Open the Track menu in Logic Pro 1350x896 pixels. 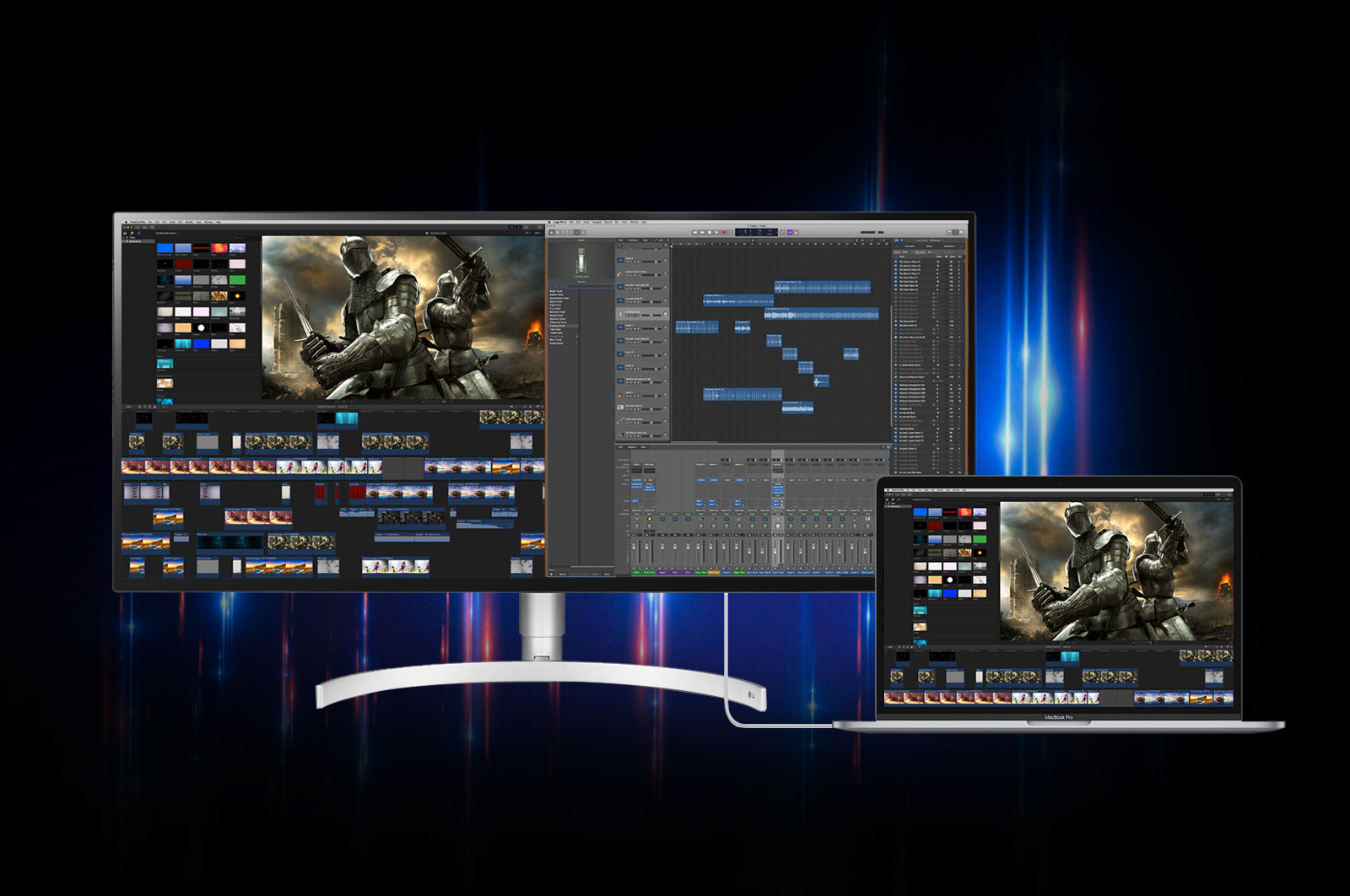point(586,222)
